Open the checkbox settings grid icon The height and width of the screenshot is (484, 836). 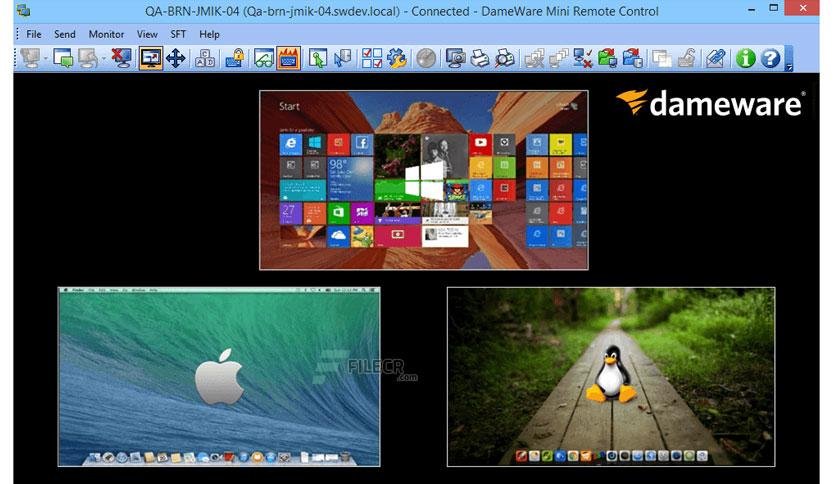[x=372, y=58]
